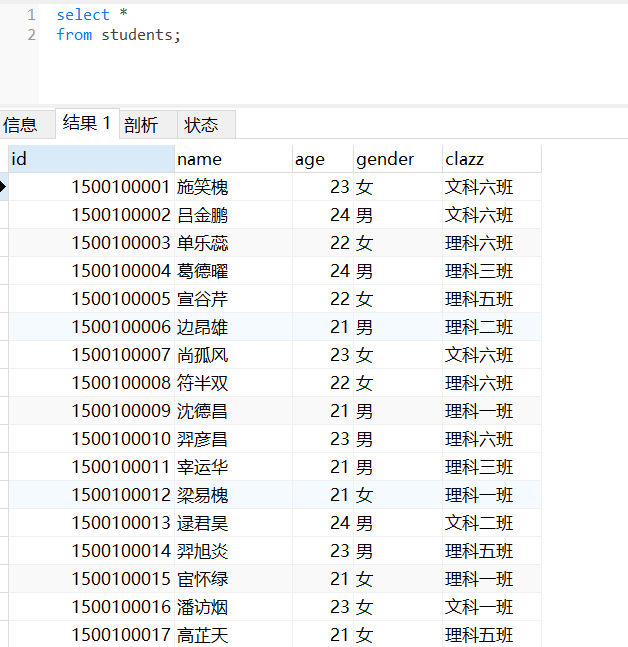This screenshot has height=647, width=628.
Task: Select the id cell 1500100015
Action: [91, 579]
